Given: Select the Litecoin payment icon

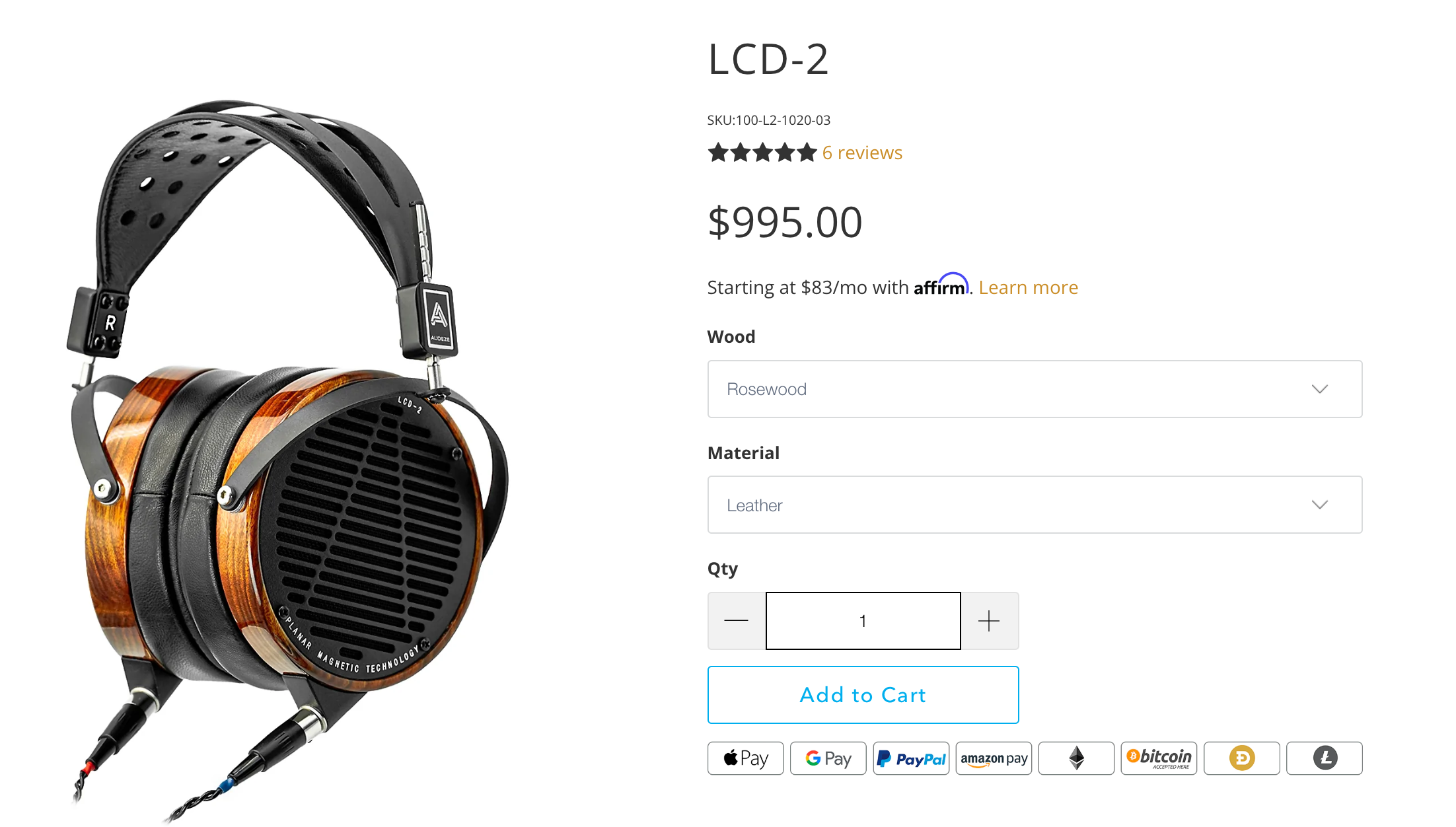Looking at the screenshot, I should coord(1325,758).
